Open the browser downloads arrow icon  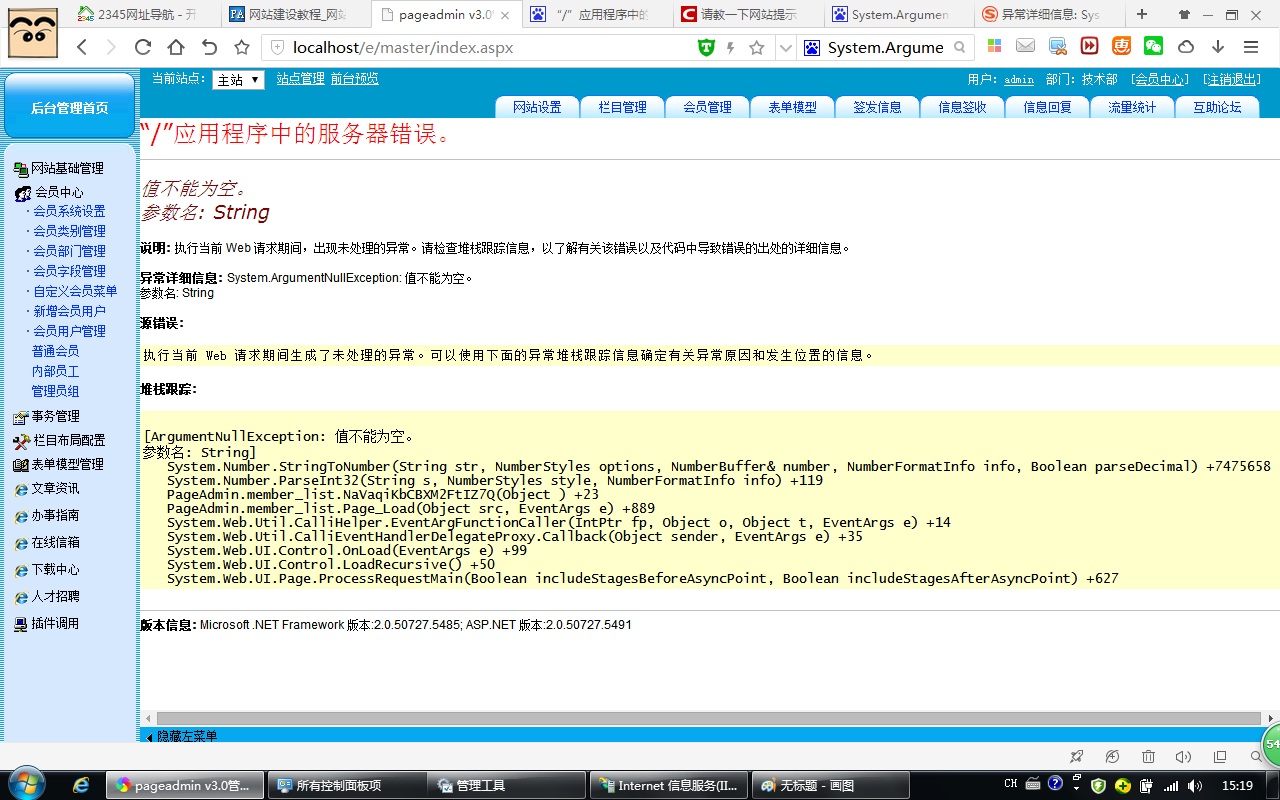pos(1218,47)
